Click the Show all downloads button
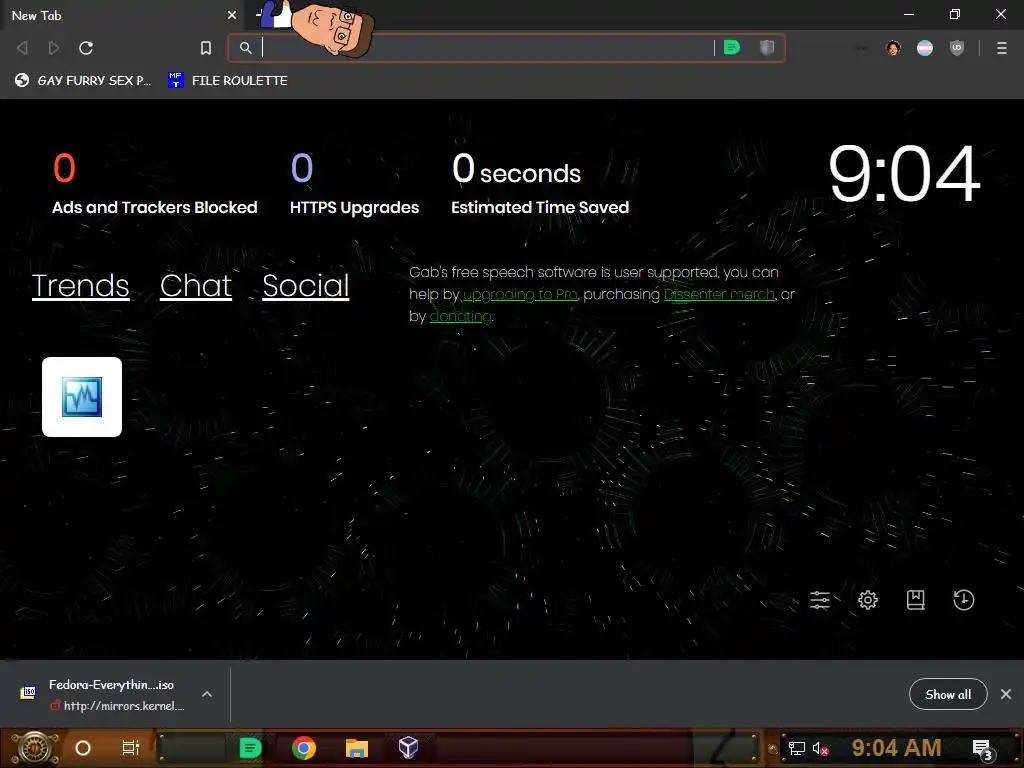This screenshot has height=768, width=1024. coord(948,694)
